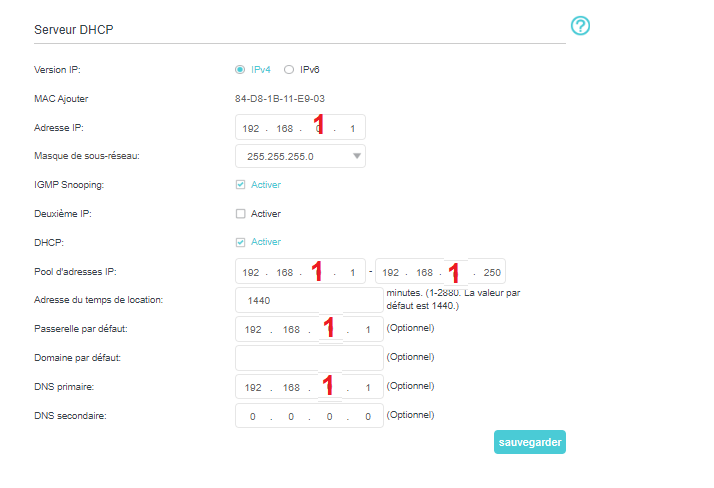Enable the Deuxième IP checkbox
Image resolution: width=714 pixels, height=488 pixels.
240,214
